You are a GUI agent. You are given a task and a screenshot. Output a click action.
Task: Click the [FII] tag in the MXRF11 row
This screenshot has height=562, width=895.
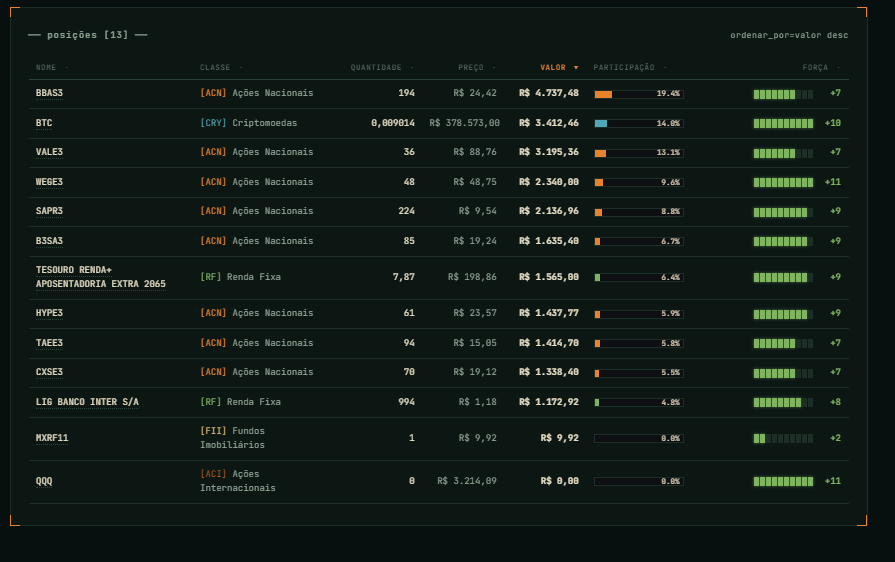coord(213,431)
